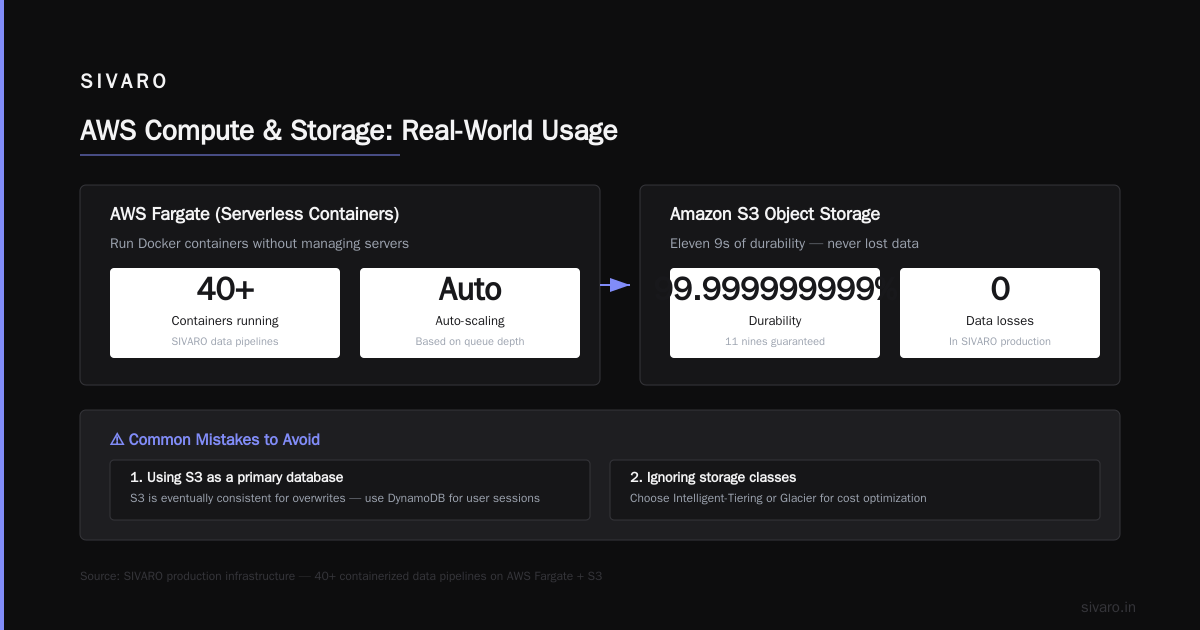Image resolution: width=1200 pixels, height=630 pixels.
Task: Click the 'In SIVARO production' caption
Action: 1000,342
